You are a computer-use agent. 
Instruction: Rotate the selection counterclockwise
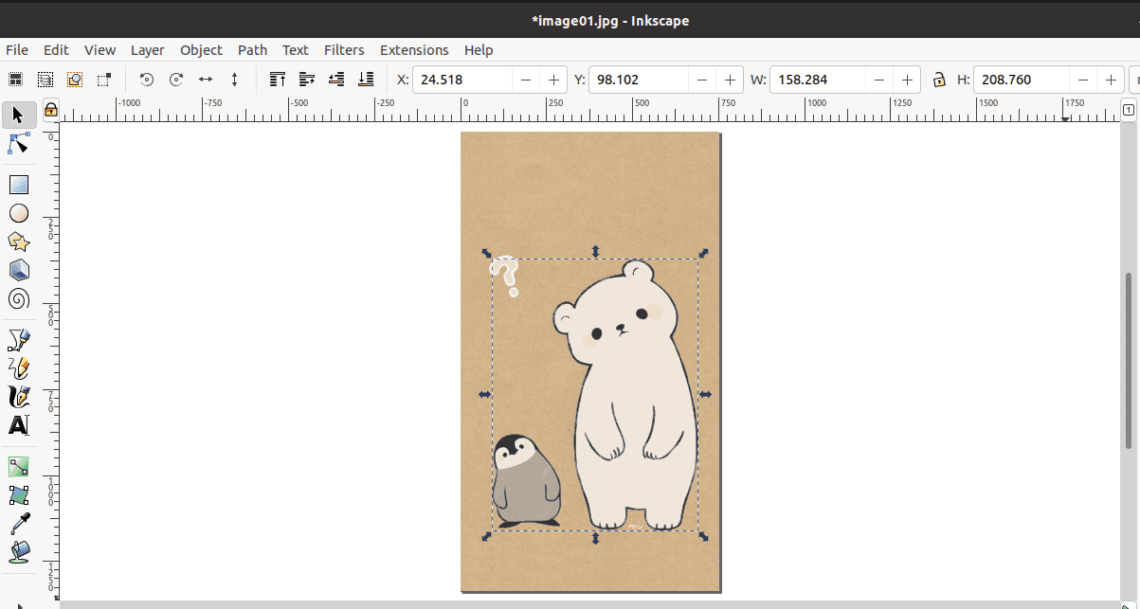(x=146, y=79)
